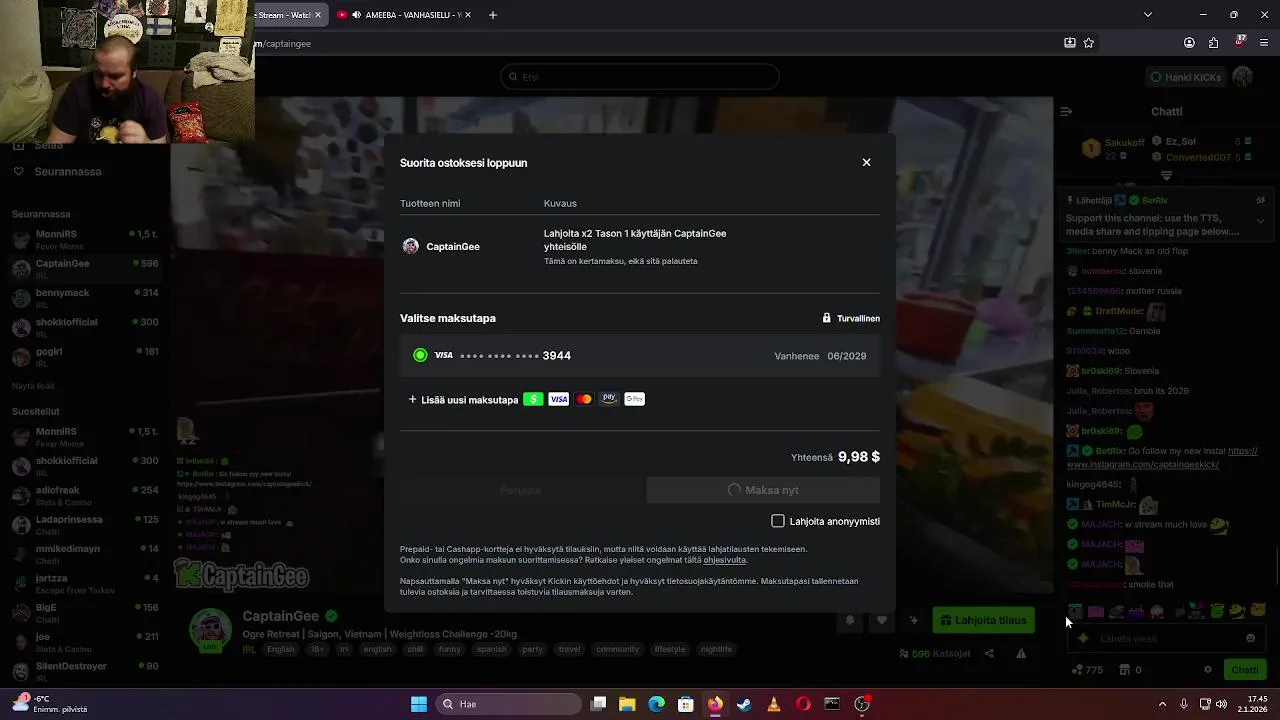Select the Visa card ending 3944
Image resolution: width=1280 pixels, height=720 pixels.
pyautogui.click(x=640, y=356)
